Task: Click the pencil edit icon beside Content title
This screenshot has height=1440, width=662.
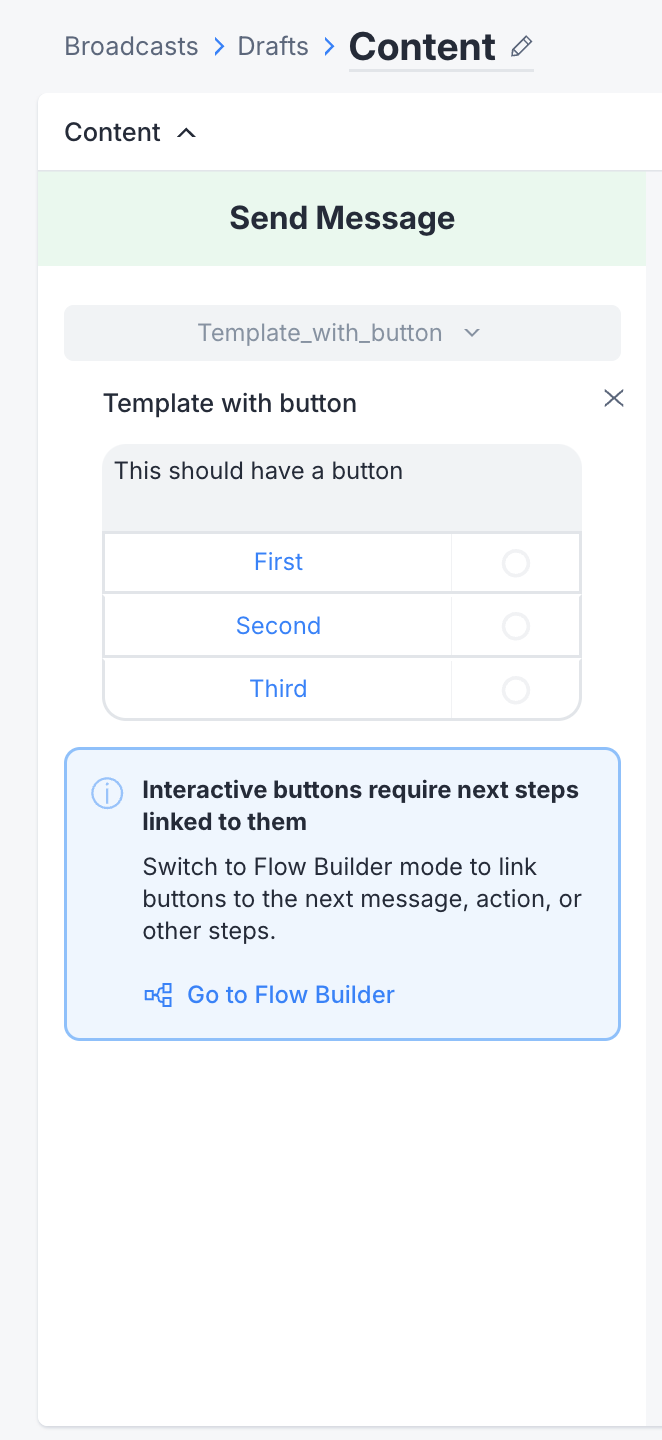Action: click(521, 46)
